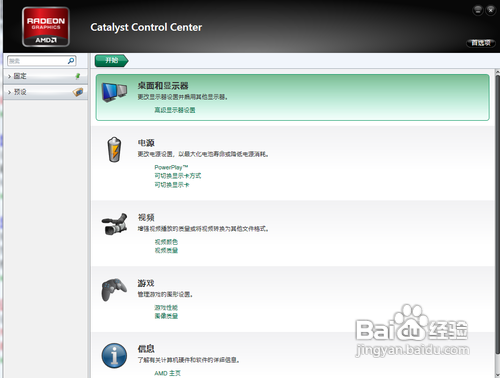Open 游戏性能 link
This screenshot has width=500, height=378.
(166, 307)
